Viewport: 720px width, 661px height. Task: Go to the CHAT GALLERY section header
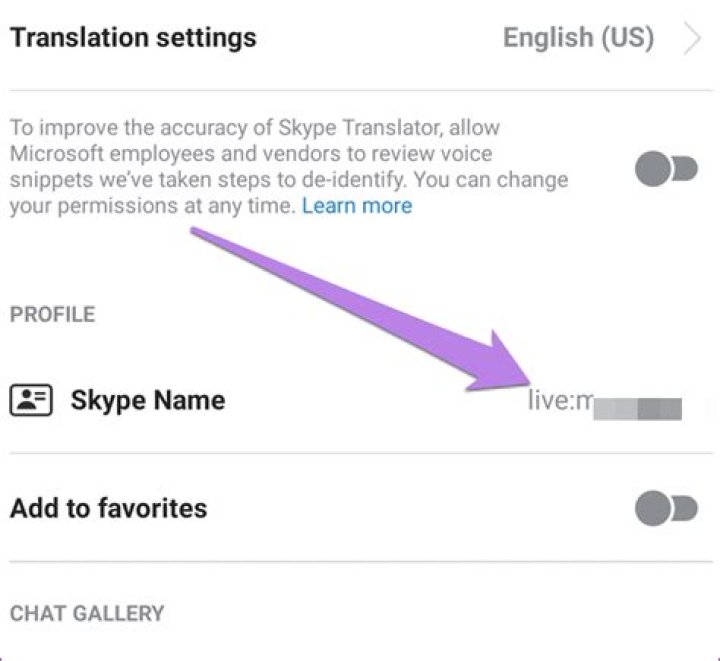coord(87,613)
